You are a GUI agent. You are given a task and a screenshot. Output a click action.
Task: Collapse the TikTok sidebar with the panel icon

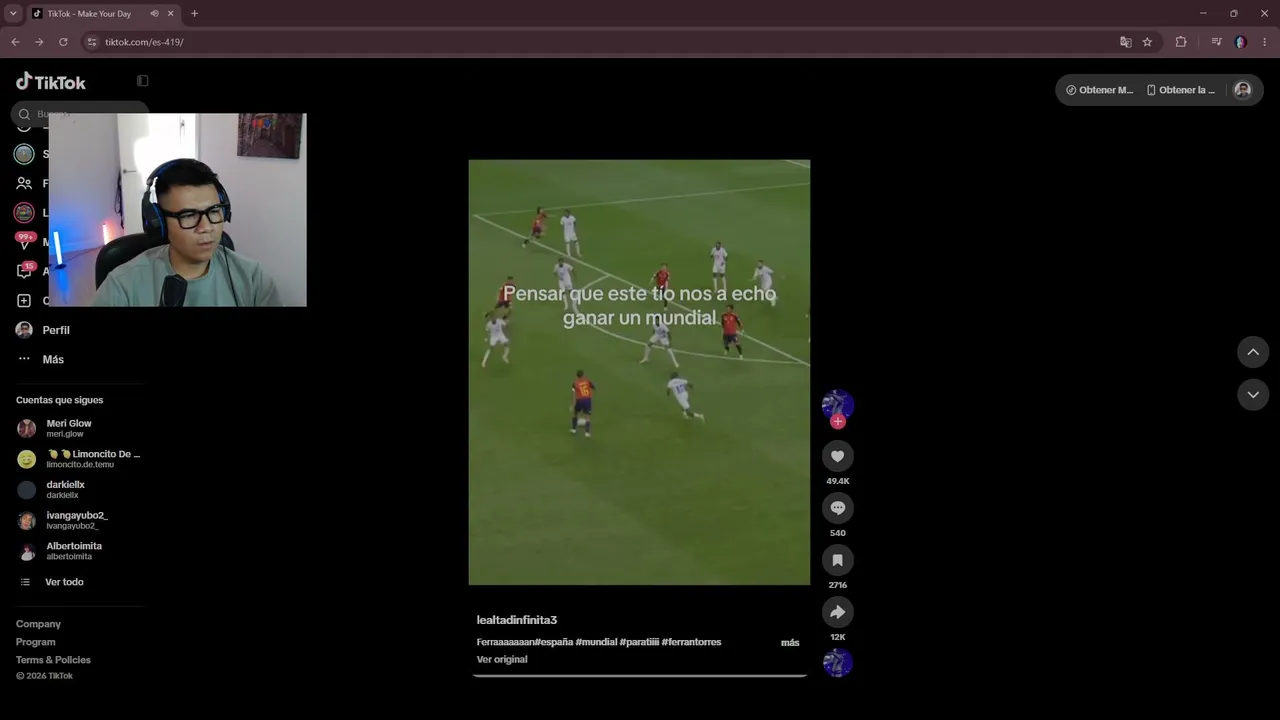[143, 81]
